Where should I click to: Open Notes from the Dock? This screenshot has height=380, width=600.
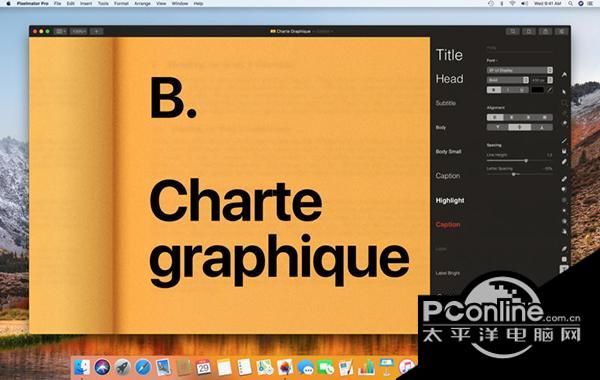point(224,367)
